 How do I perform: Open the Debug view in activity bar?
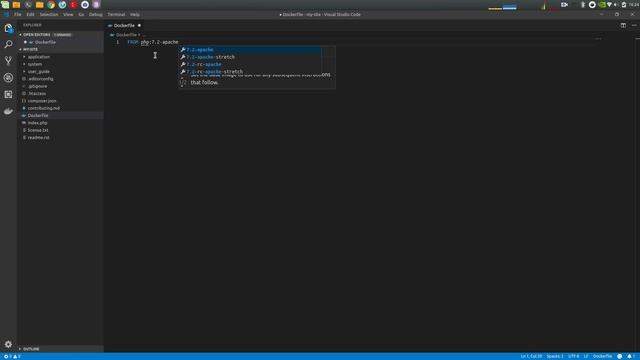tap(8, 78)
